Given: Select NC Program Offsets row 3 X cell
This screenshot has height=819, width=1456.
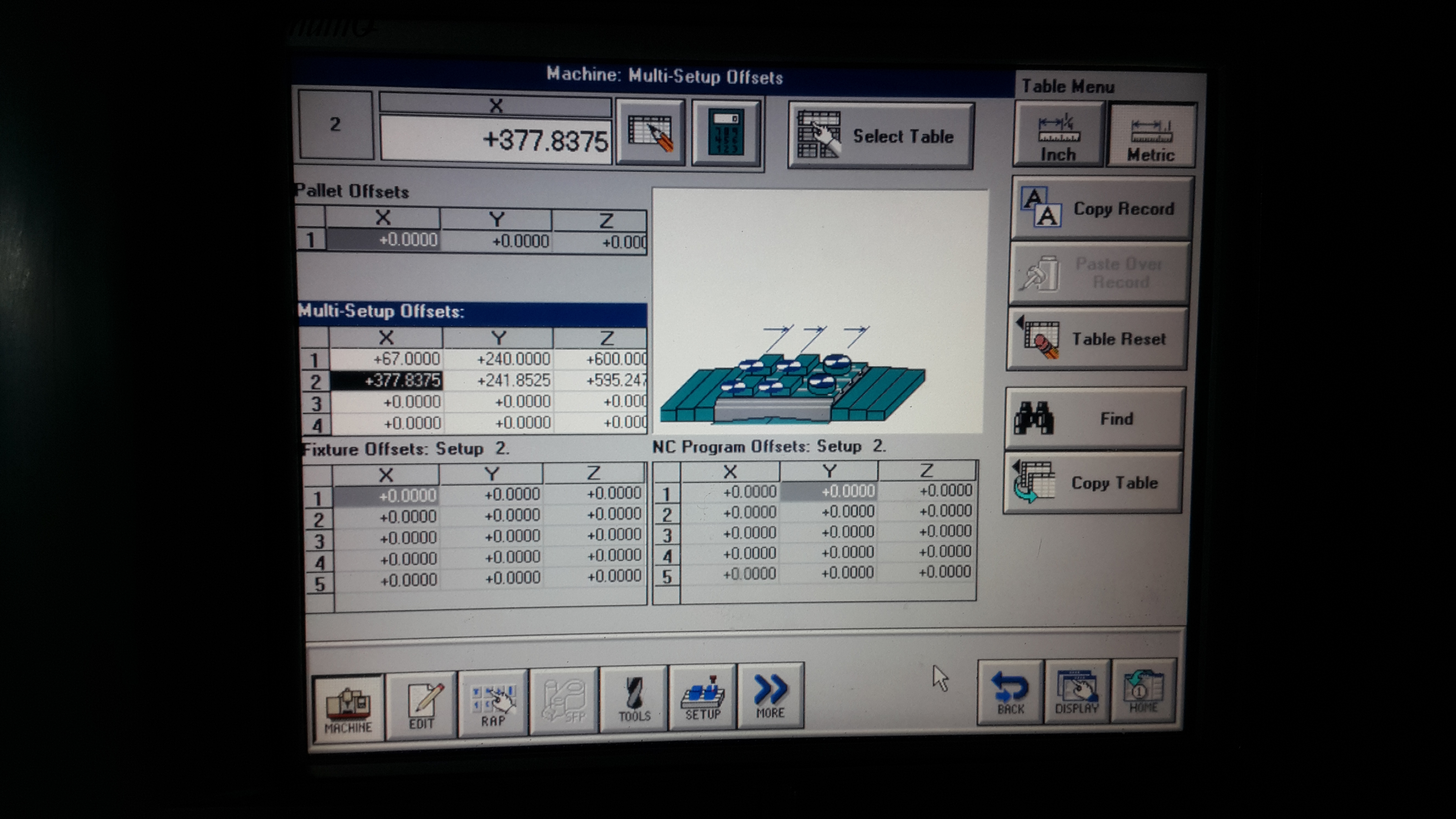Looking at the screenshot, I should [730, 533].
